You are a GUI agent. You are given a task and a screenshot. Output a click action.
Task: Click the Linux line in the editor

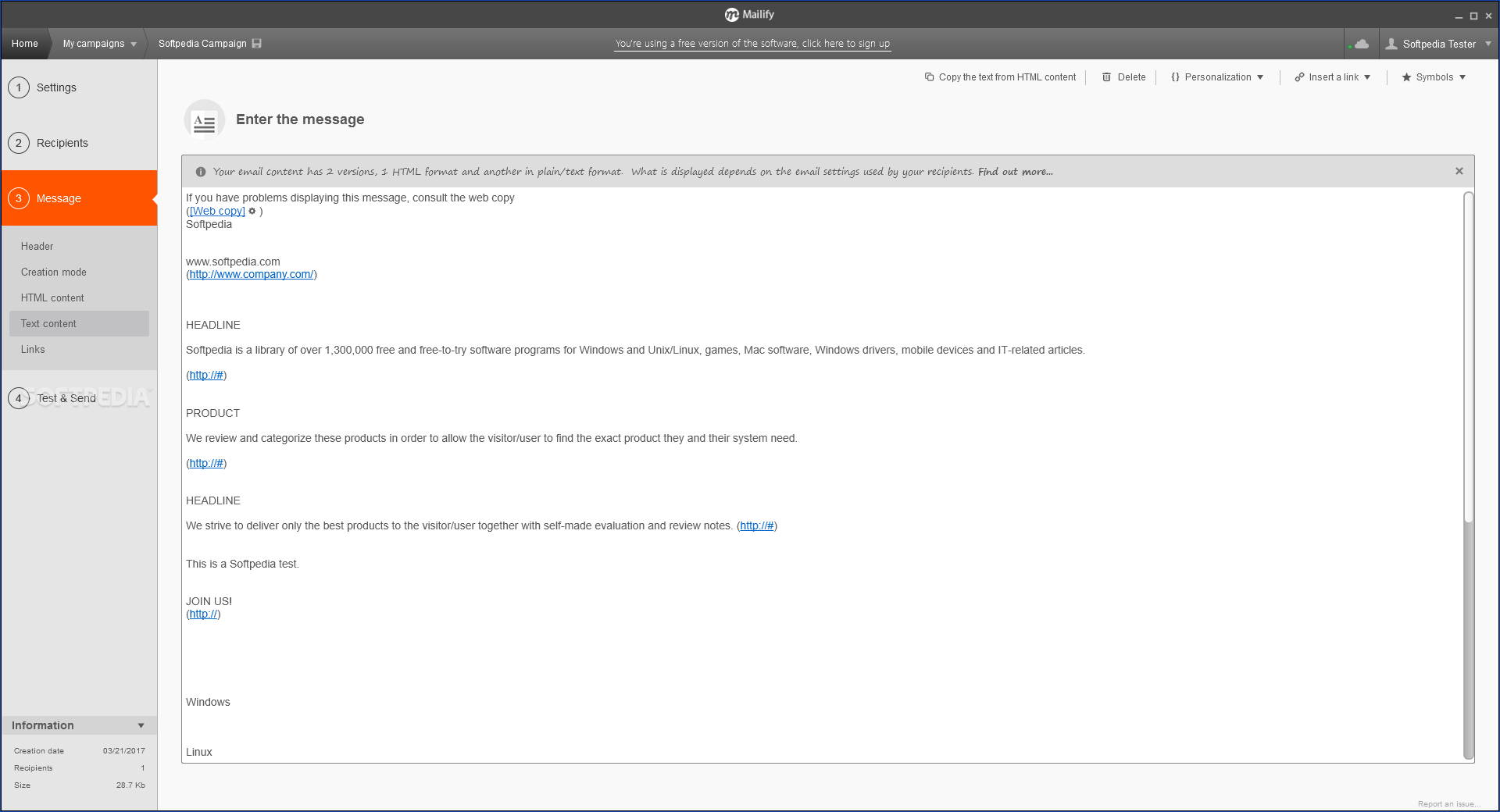click(x=199, y=752)
